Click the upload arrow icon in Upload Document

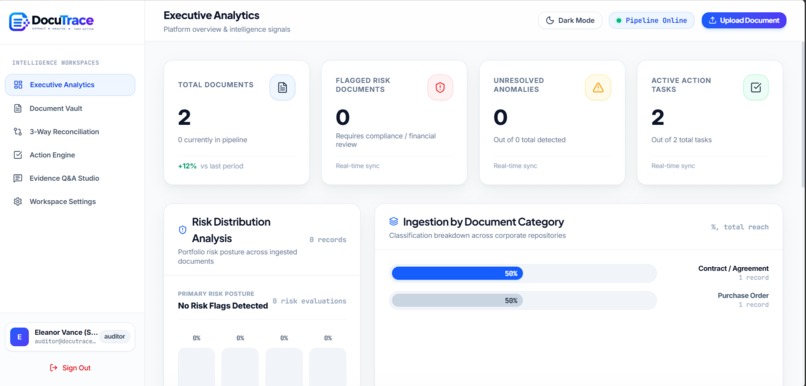click(712, 21)
